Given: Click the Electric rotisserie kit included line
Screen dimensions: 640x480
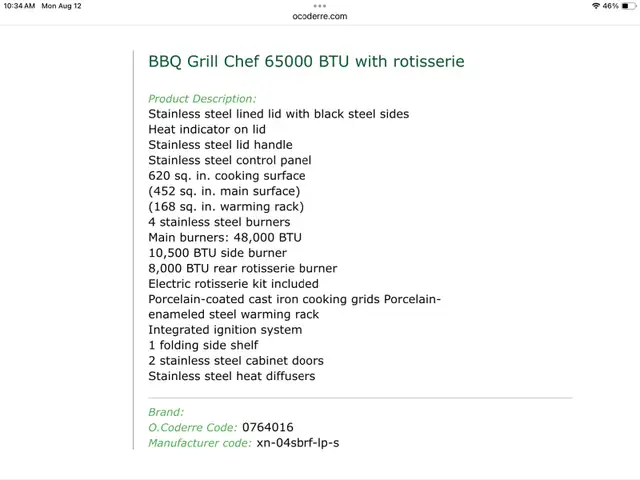Looking at the screenshot, I should pos(233,284).
